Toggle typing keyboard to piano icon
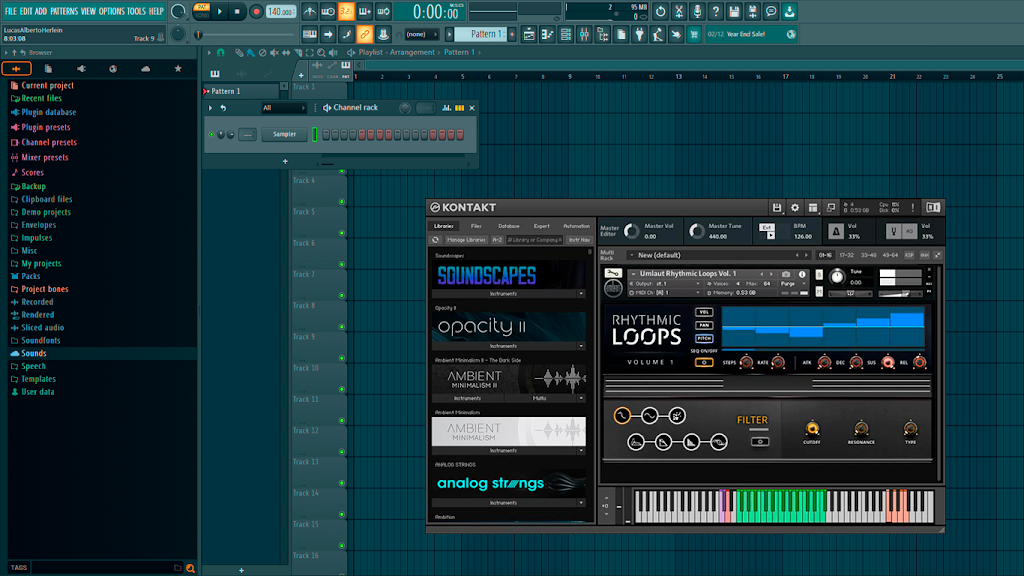Viewport: 1024px width, 576px height. [x=310, y=34]
